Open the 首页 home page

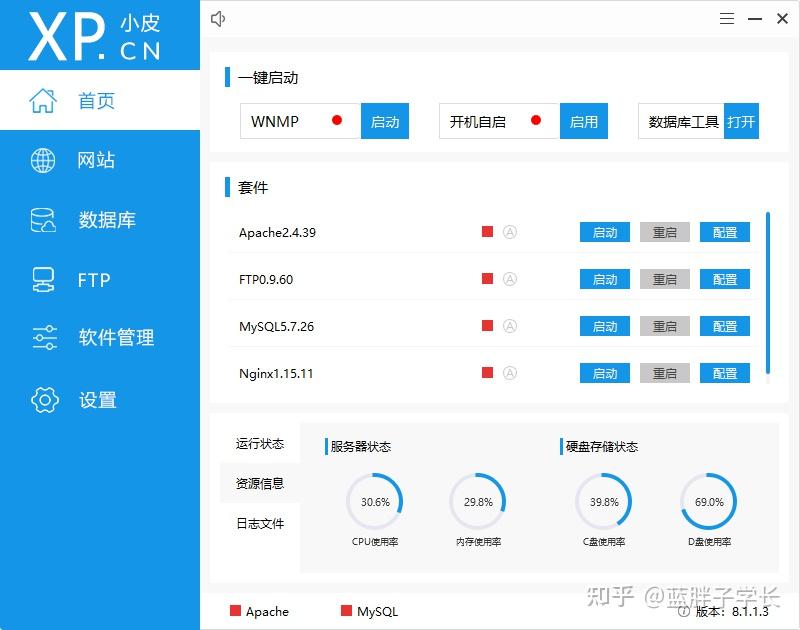[x=100, y=100]
